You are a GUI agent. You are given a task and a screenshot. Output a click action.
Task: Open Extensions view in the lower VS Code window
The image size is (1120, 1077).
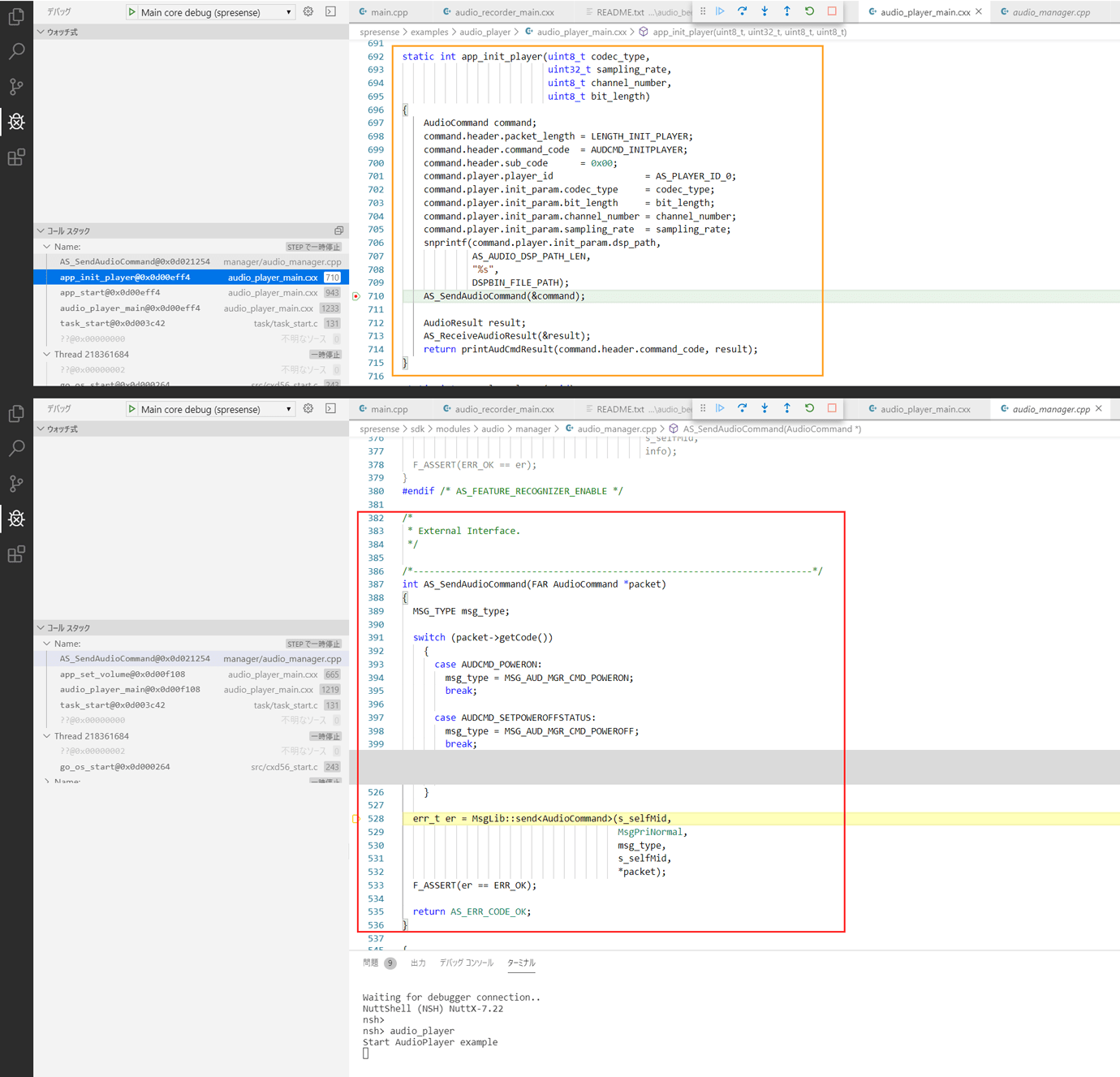(x=16, y=554)
